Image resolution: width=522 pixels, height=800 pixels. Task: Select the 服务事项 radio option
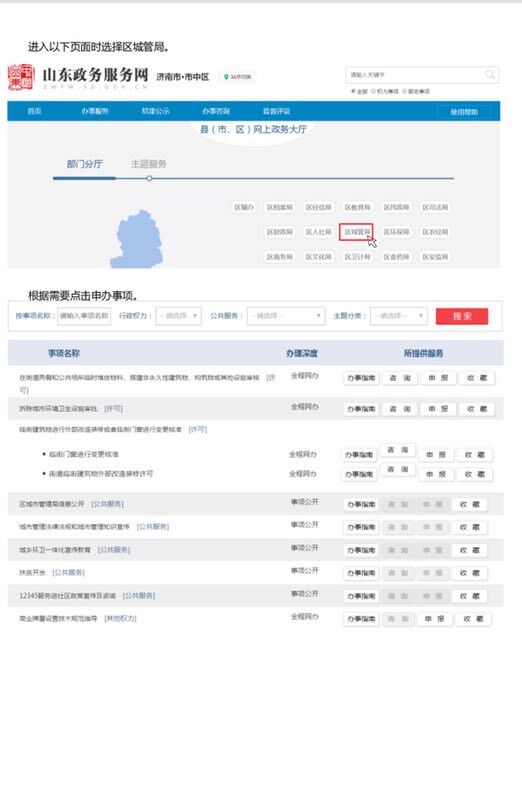pos(416,91)
